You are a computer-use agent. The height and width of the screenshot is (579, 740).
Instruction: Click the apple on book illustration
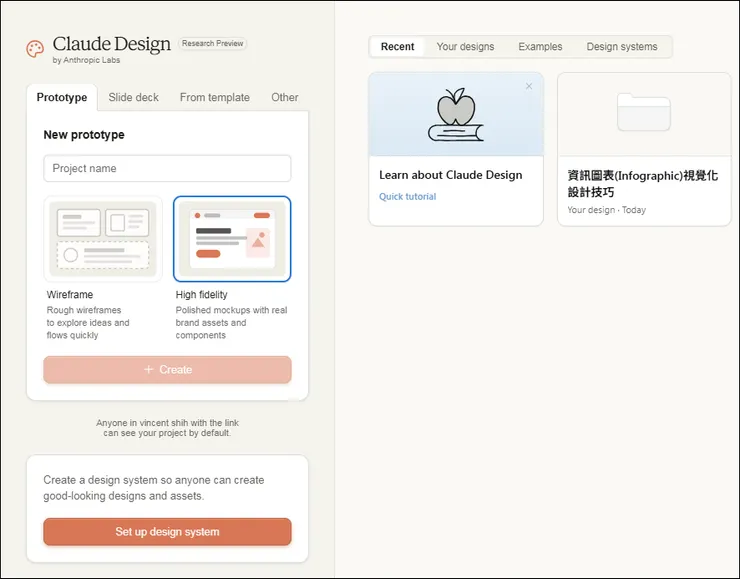click(x=456, y=114)
